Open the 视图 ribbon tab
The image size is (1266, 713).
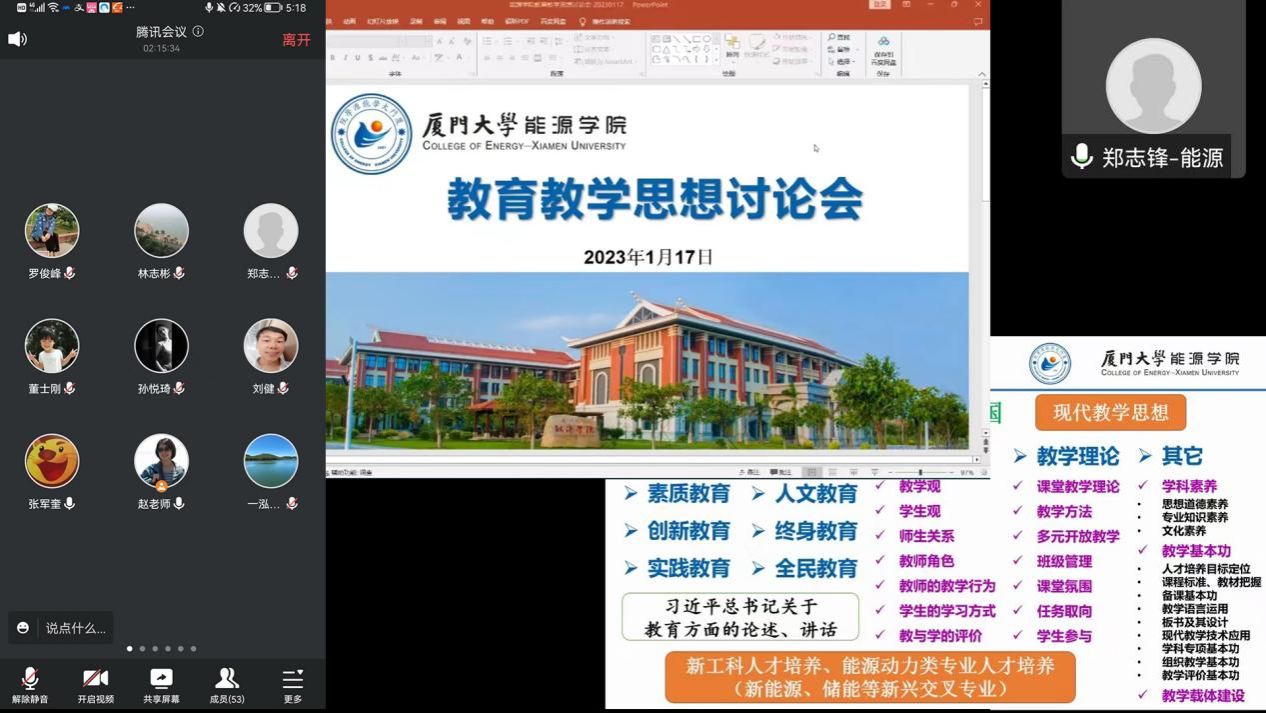[464, 21]
